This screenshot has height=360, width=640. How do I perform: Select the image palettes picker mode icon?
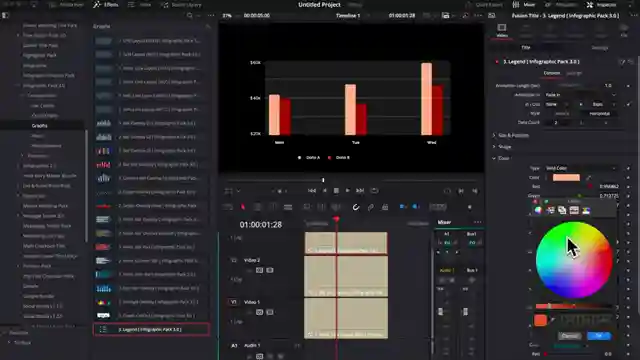point(574,210)
